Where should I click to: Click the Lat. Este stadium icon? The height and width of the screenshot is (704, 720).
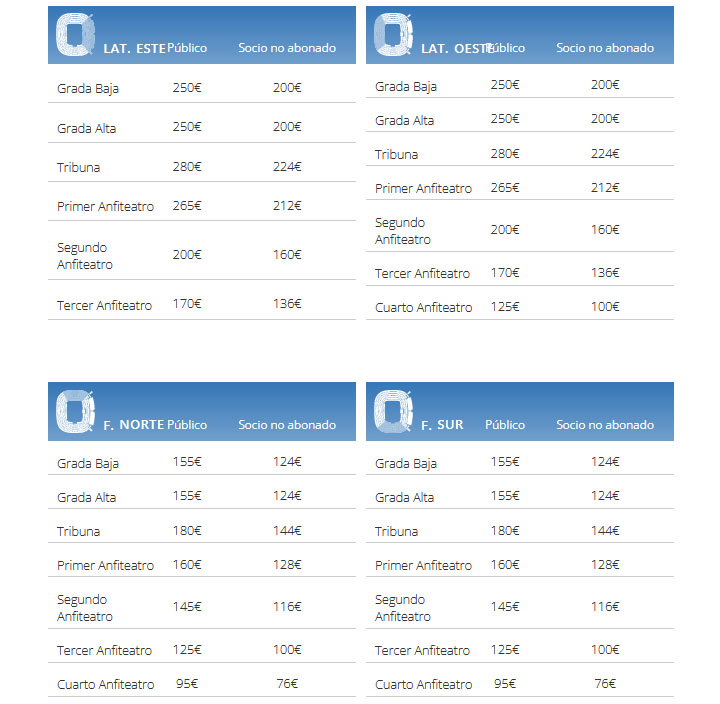click(x=75, y=34)
